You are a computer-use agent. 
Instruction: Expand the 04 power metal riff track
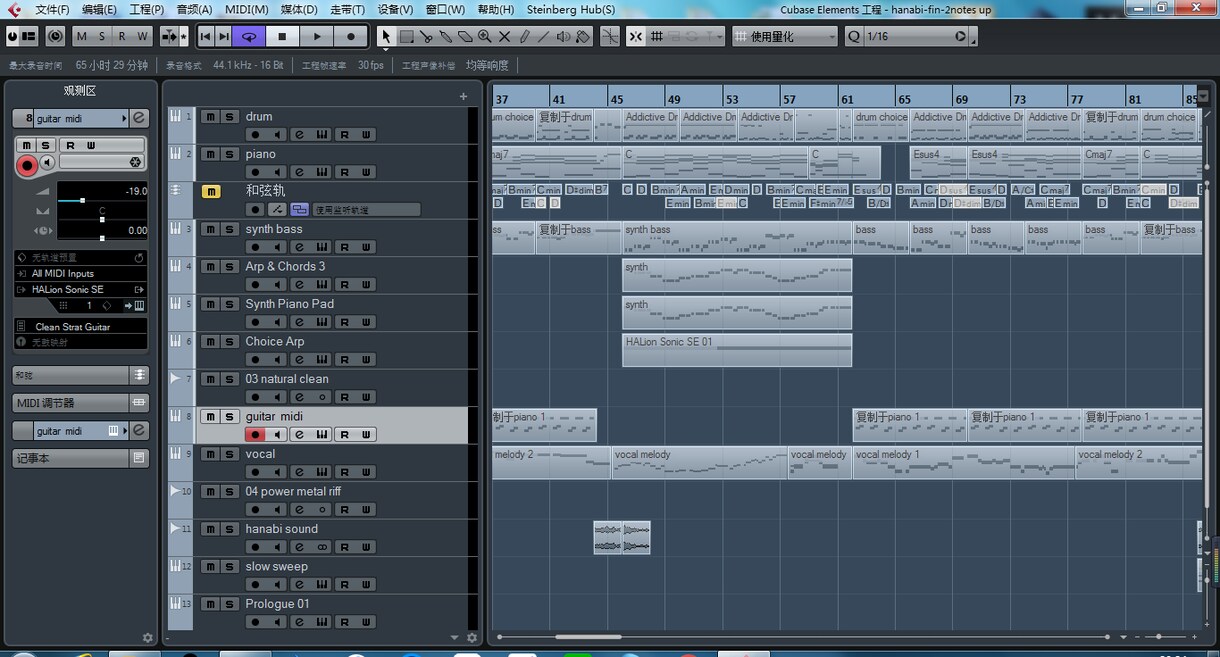pos(175,491)
